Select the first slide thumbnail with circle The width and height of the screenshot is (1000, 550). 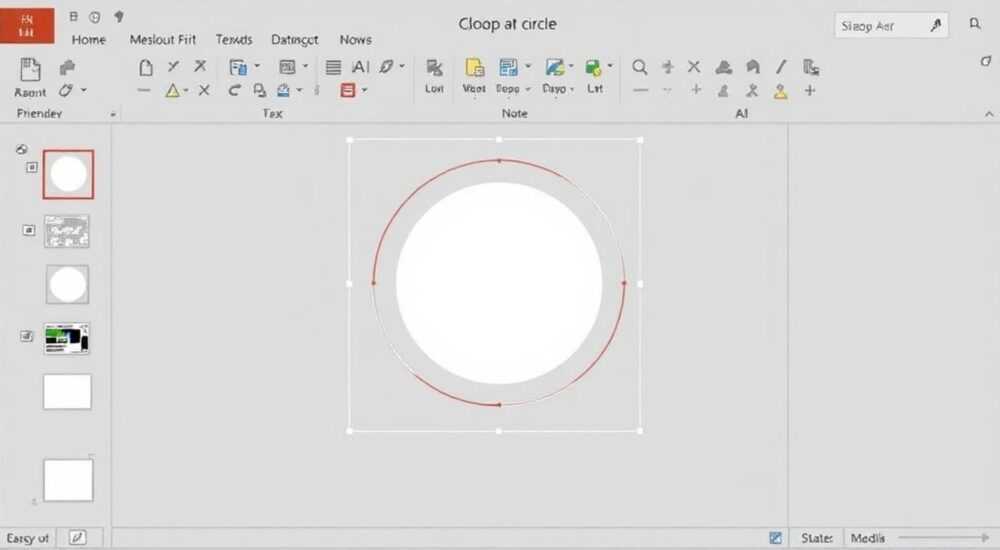click(x=68, y=174)
